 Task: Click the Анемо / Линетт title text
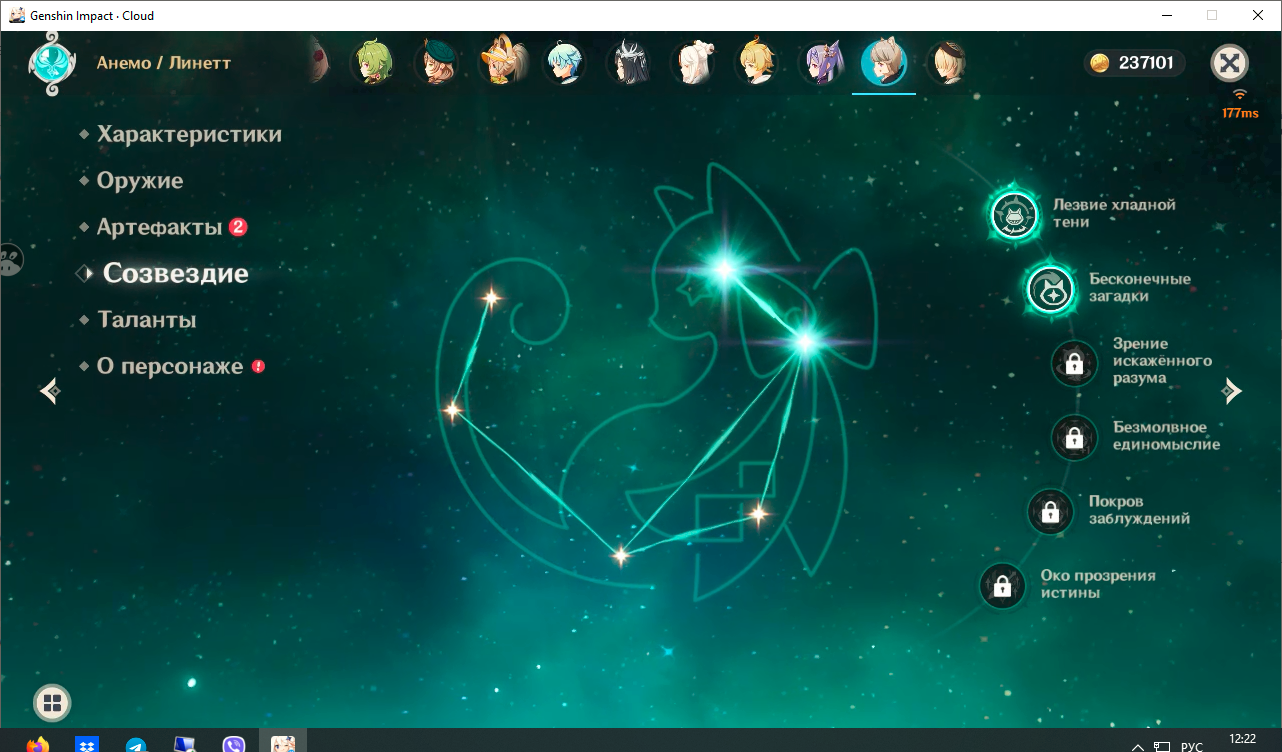[x=164, y=63]
